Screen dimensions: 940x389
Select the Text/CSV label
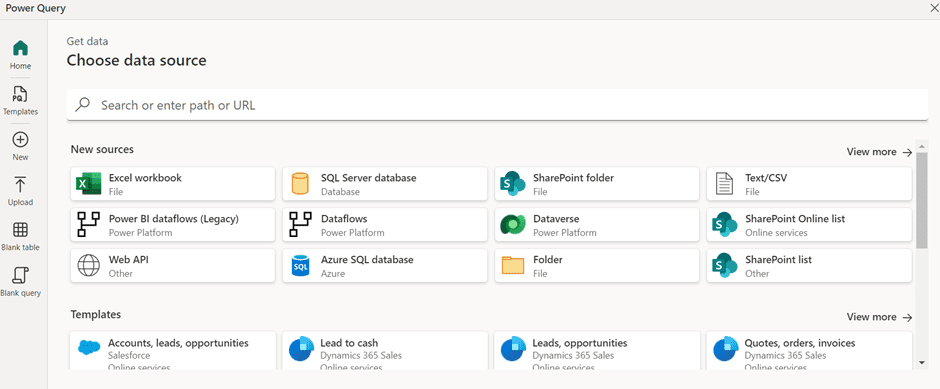[x=766, y=178]
